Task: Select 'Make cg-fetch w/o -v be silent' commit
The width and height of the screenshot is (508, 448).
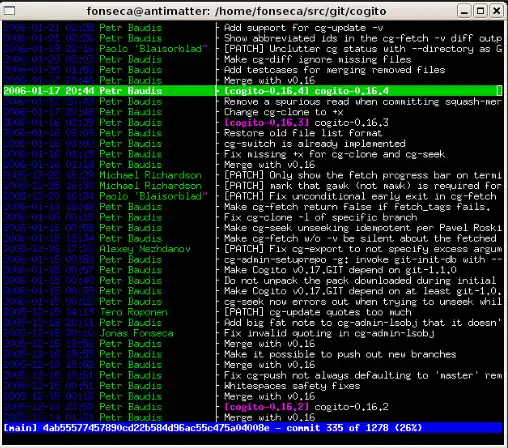Action: [360, 239]
